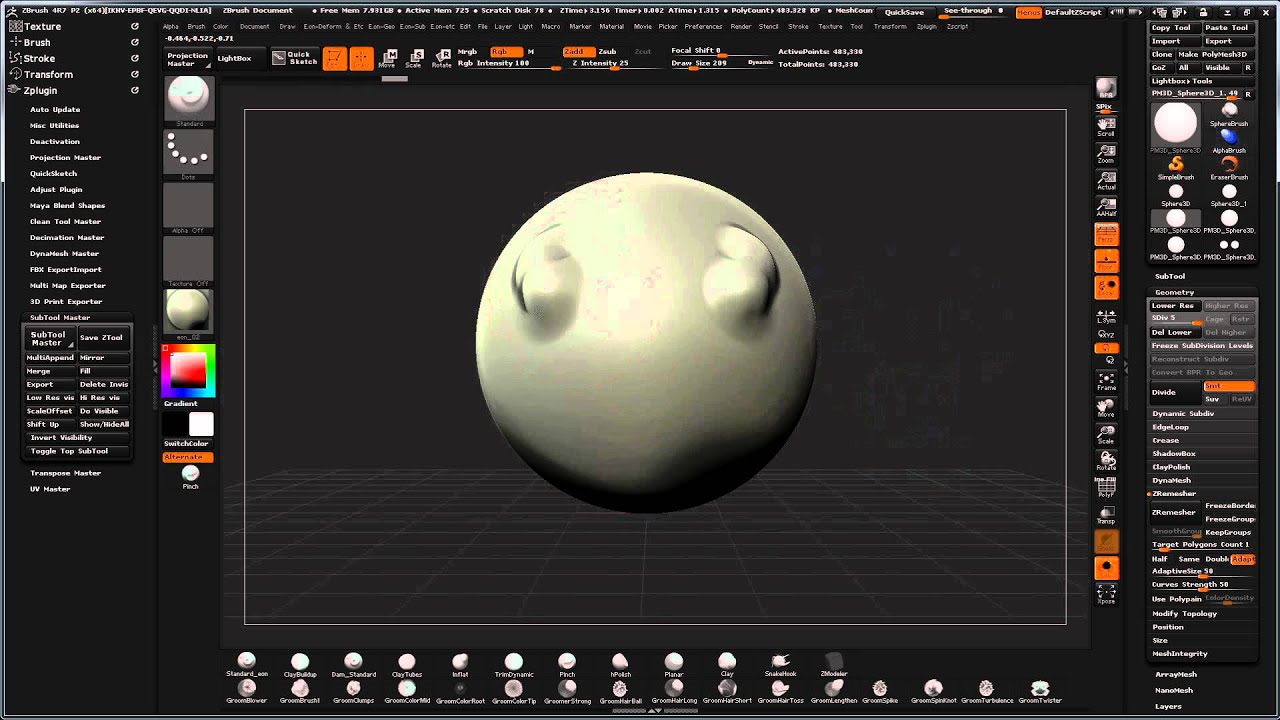The image size is (1280, 720).
Task: Select the TrimDynamic brush
Action: pyautogui.click(x=514, y=665)
